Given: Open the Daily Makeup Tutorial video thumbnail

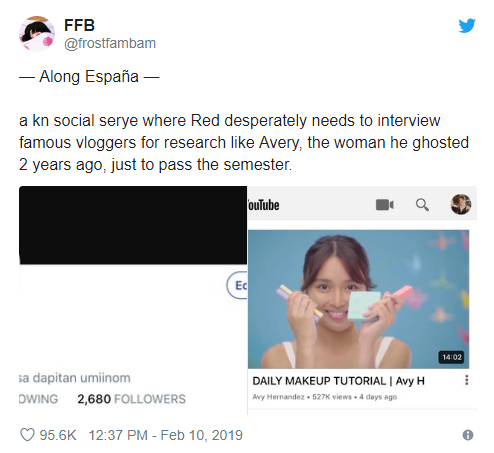Looking at the screenshot, I should (x=358, y=299).
